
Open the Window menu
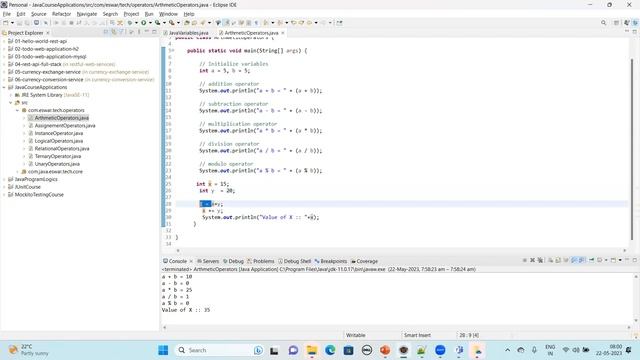pos(168,14)
